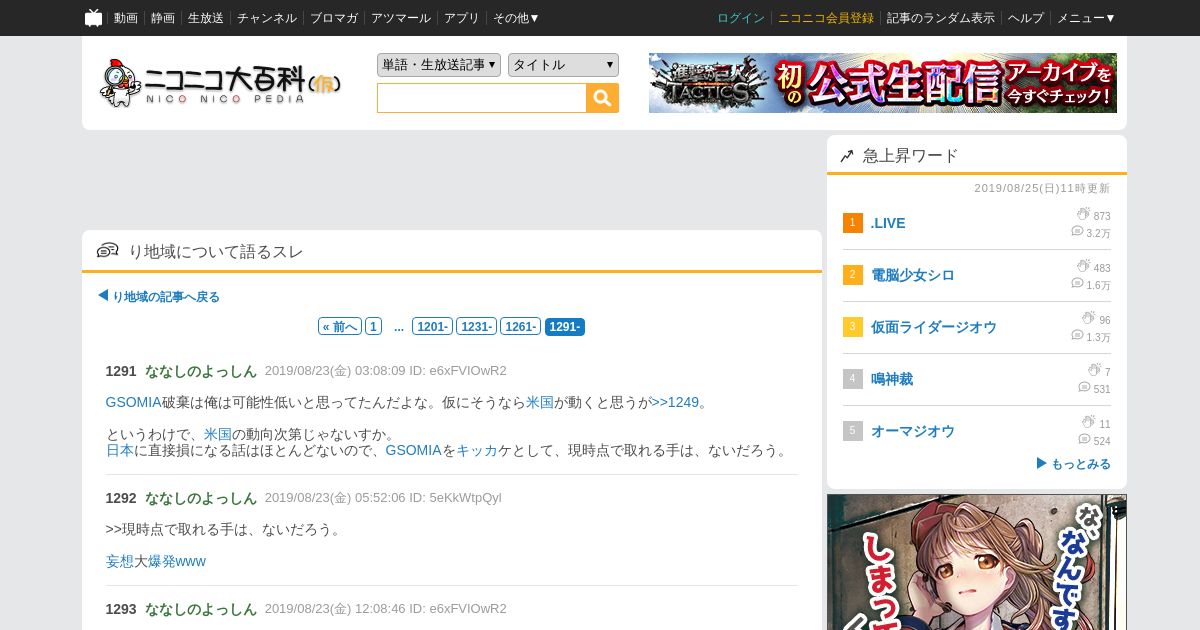
Task: Jump to page 1 of thread
Action: click(x=373, y=327)
